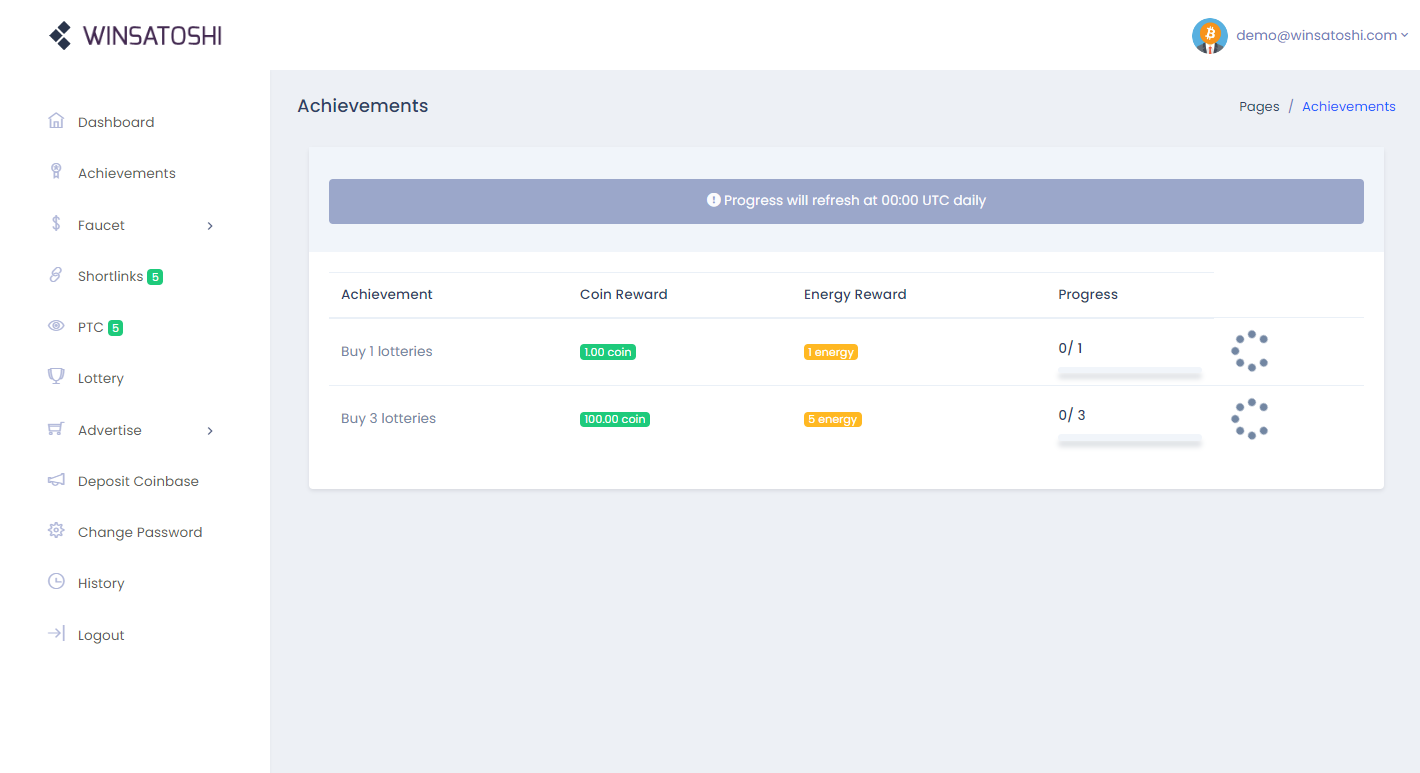Click the 5 energy orange badge
This screenshot has width=1420, height=773.
(833, 419)
